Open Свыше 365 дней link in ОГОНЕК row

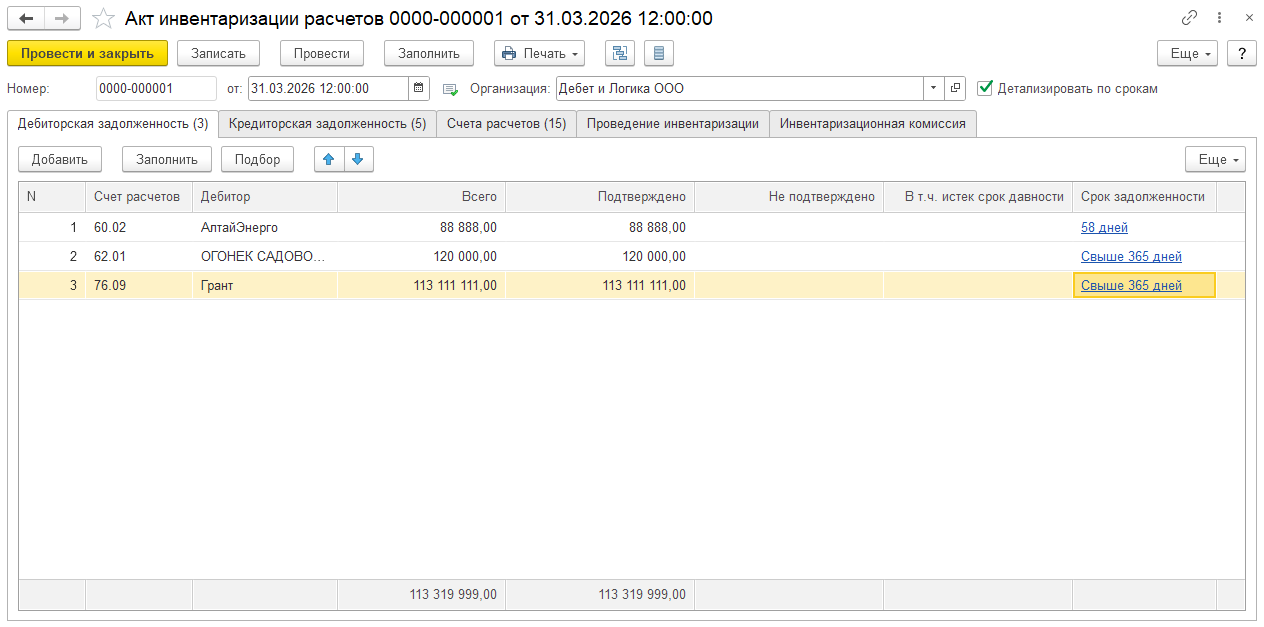[1131, 257]
